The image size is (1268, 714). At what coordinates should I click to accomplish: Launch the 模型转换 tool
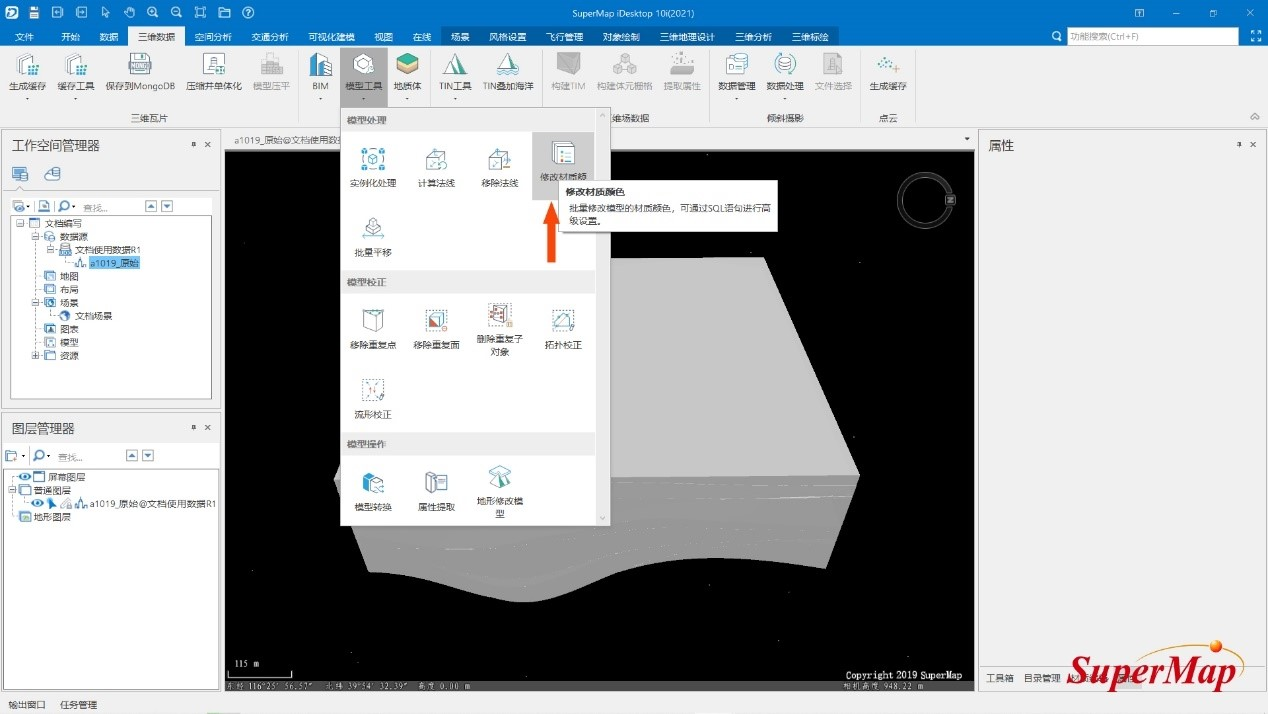point(372,490)
